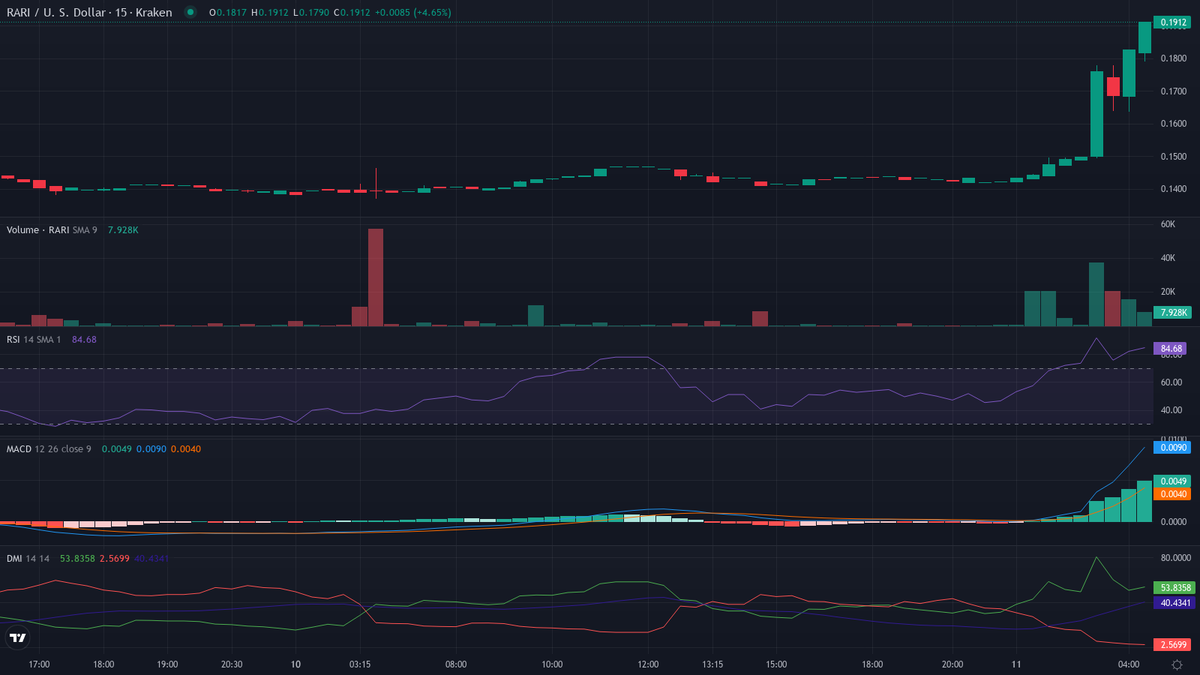The height and width of the screenshot is (675, 1200).
Task: Click the green DMI label 53.8358 on axis
Action: tap(1172, 587)
